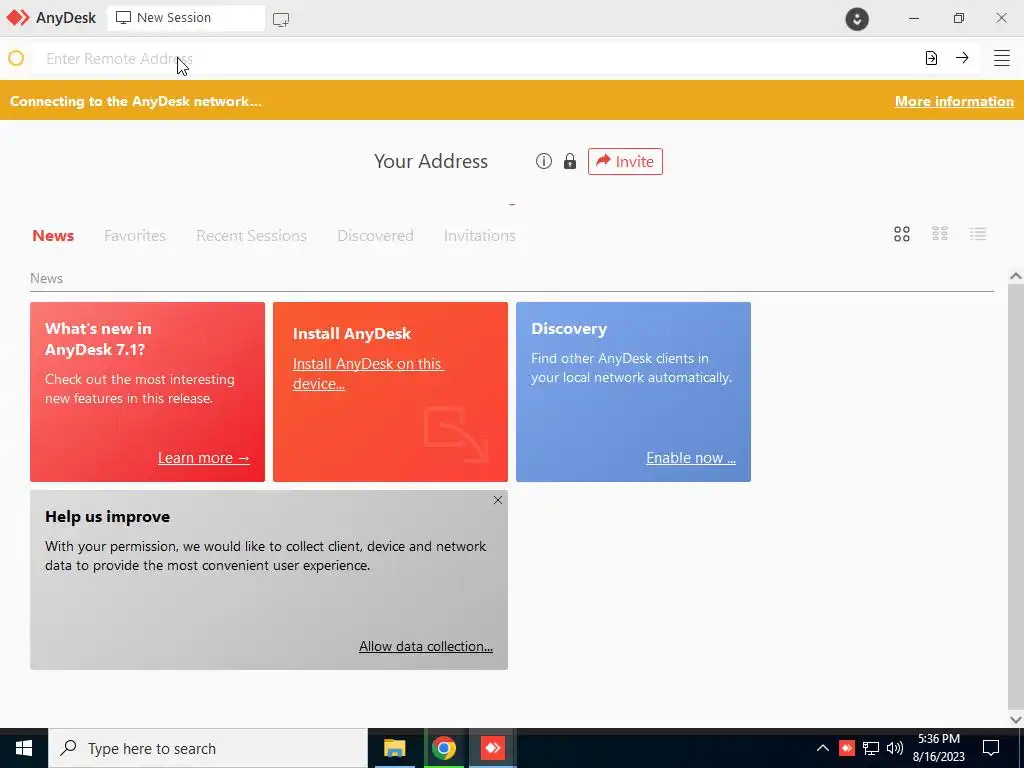Click AnyDesk icon in system tray

point(846,748)
